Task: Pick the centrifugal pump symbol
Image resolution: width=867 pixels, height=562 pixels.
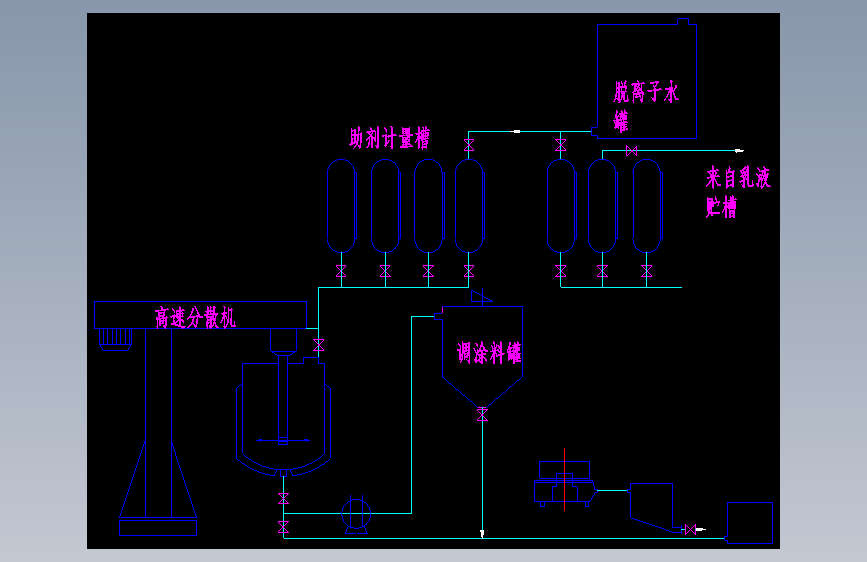Action: [x=356, y=515]
